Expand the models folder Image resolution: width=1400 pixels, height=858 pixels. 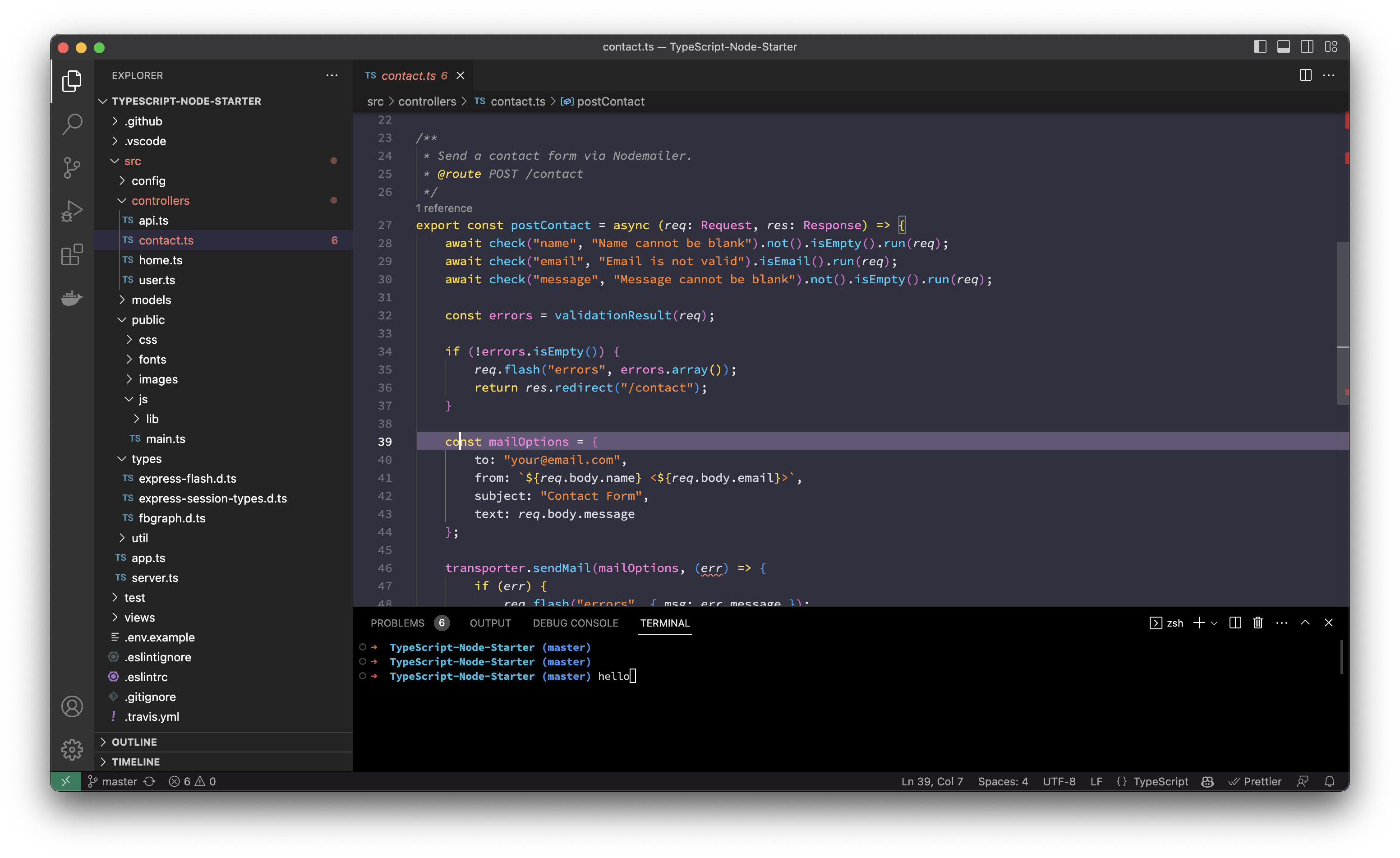[x=223, y=300]
